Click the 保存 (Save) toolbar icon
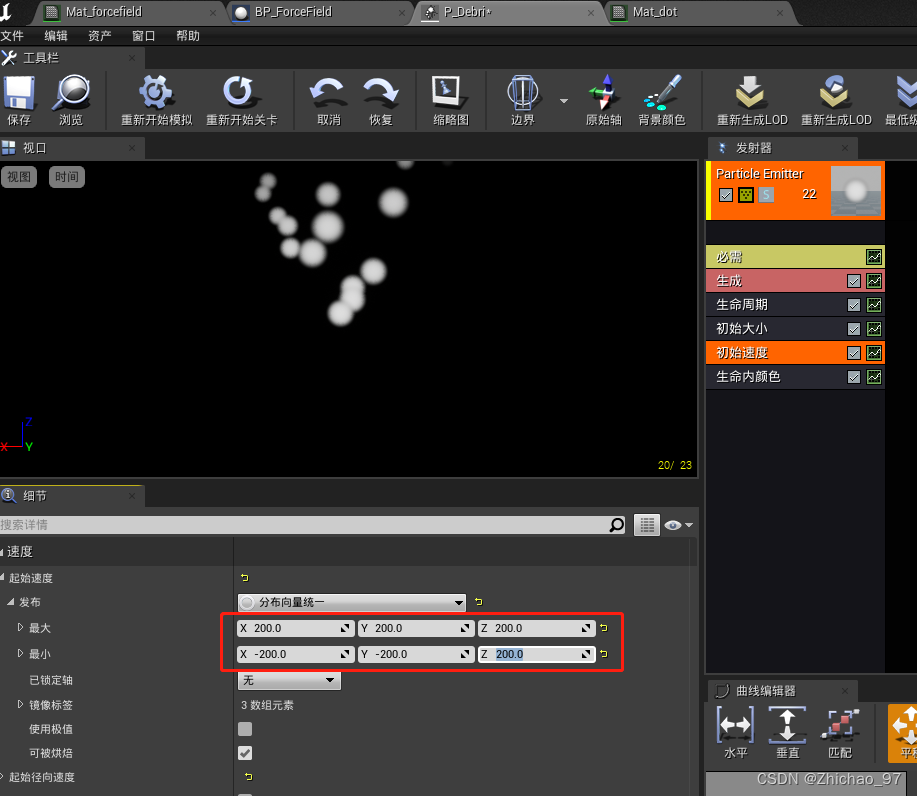This screenshot has height=796, width=917. click(19, 94)
